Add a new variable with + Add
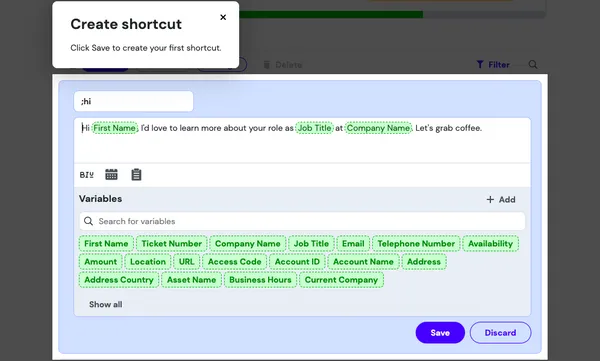 click(x=501, y=199)
